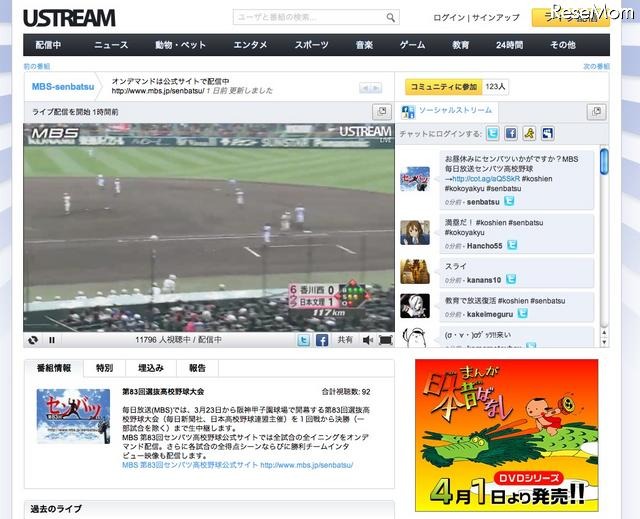Open the ログイン link
Viewport: 640px width, 519px height.
pos(449,18)
